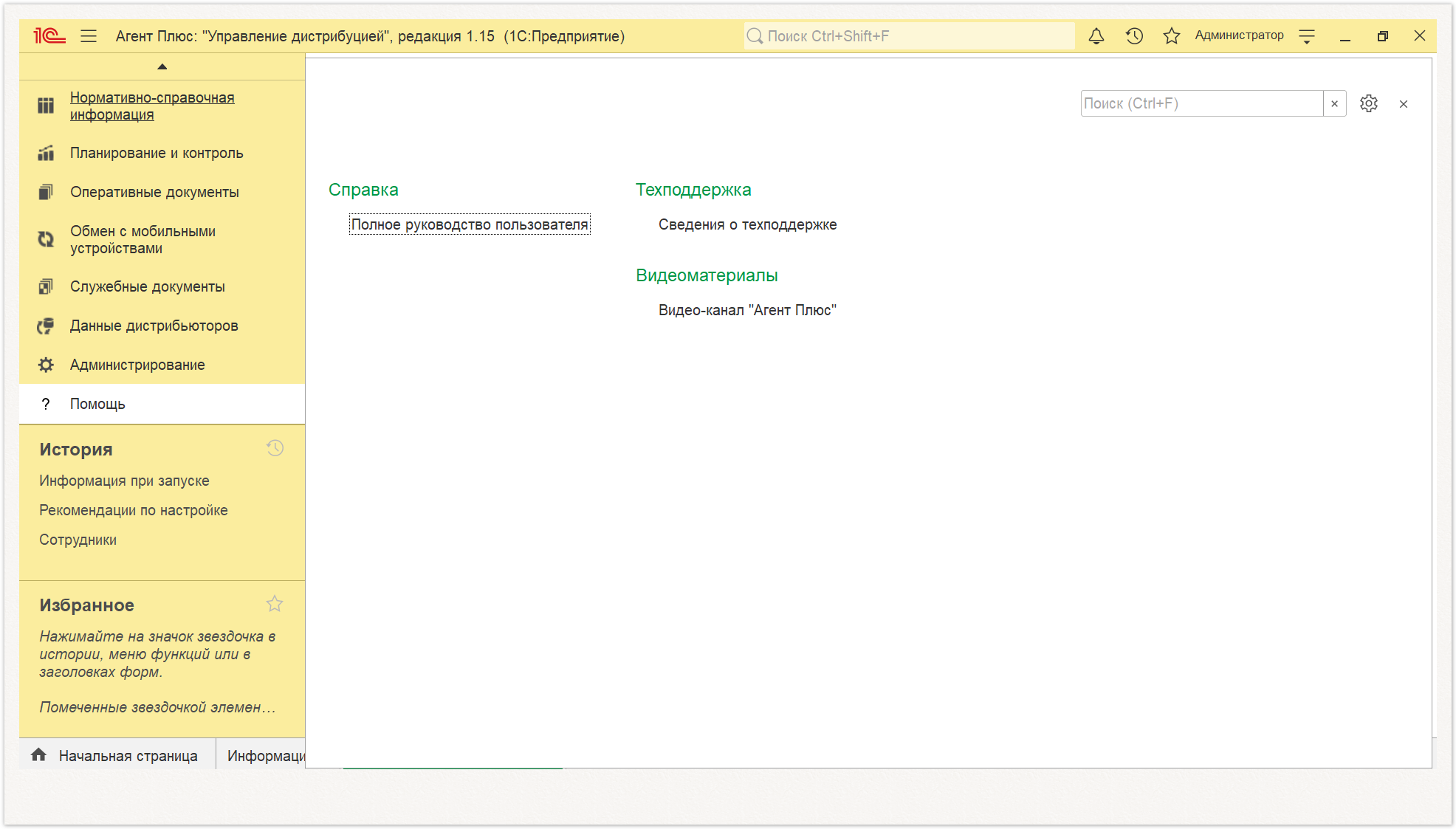Open Сведения о техподдержке link
The height and width of the screenshot is (829, 1456).
pos(747,224)
